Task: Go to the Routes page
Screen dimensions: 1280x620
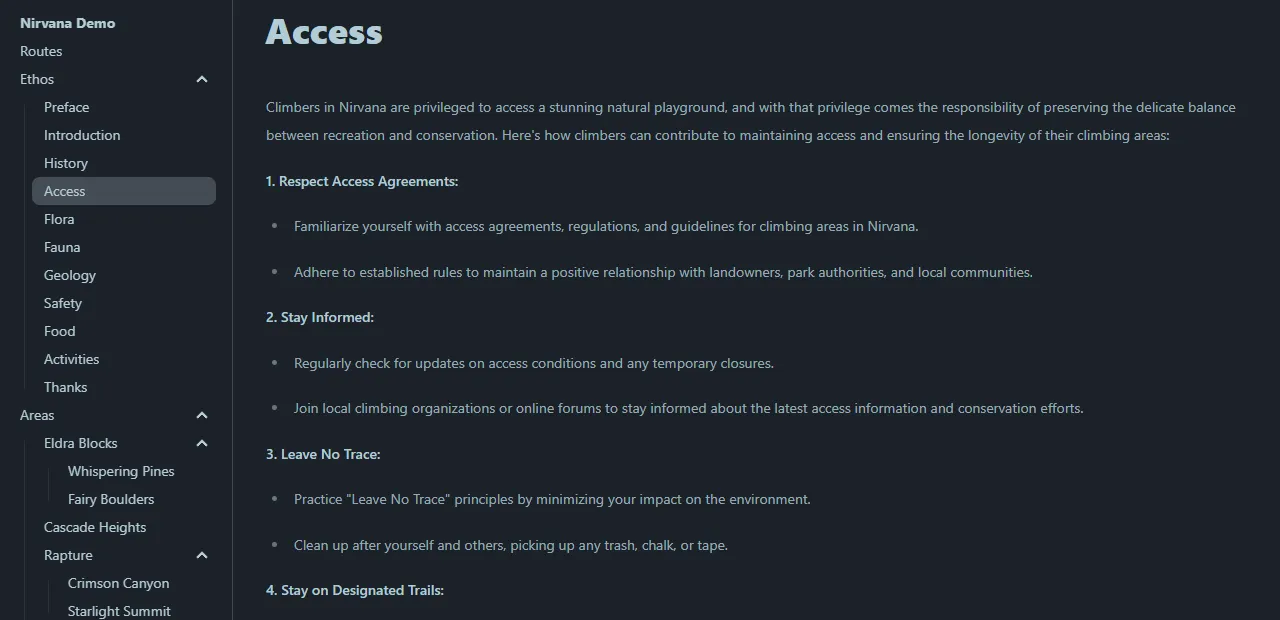Action: click(41, 51)
